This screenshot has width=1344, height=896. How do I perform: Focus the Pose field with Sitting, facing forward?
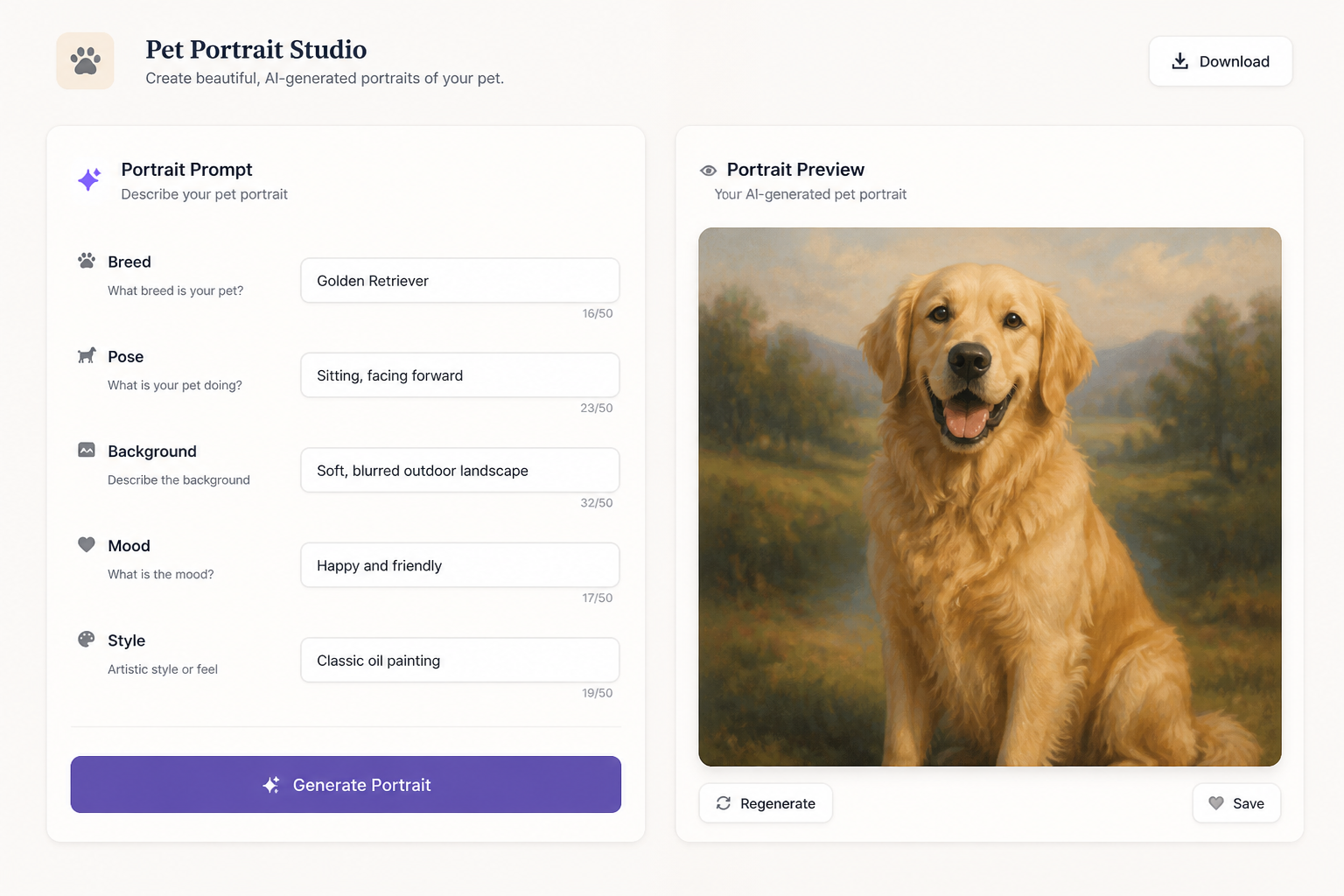(x=460, y=375)
